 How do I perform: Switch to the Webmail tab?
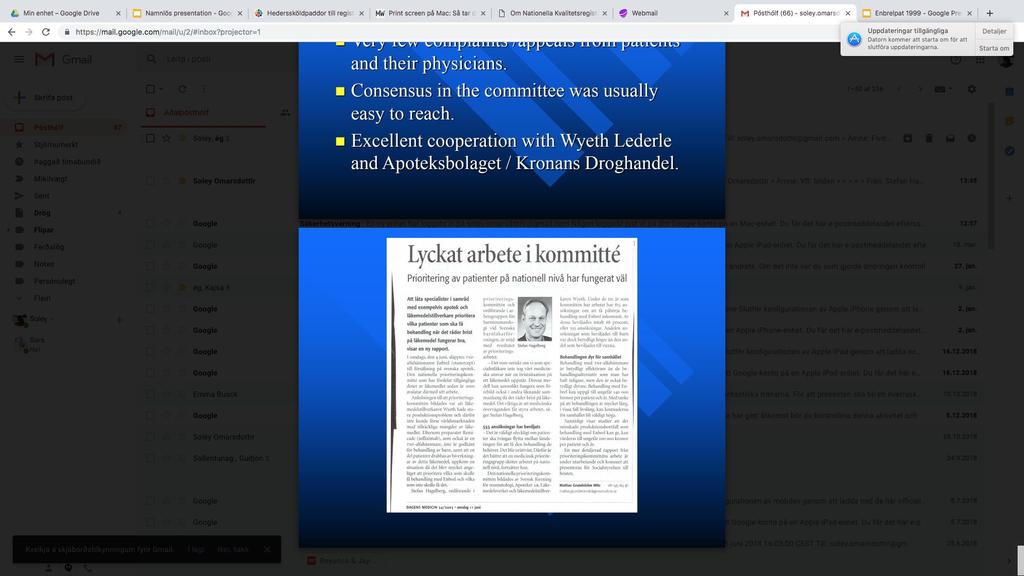(672, 13)
